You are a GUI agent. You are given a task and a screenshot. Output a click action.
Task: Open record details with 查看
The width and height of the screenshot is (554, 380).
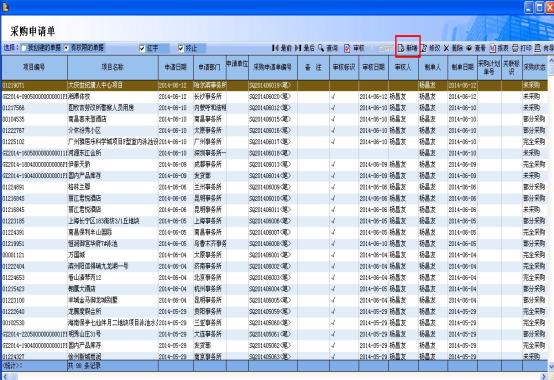[x=476, y=48]
